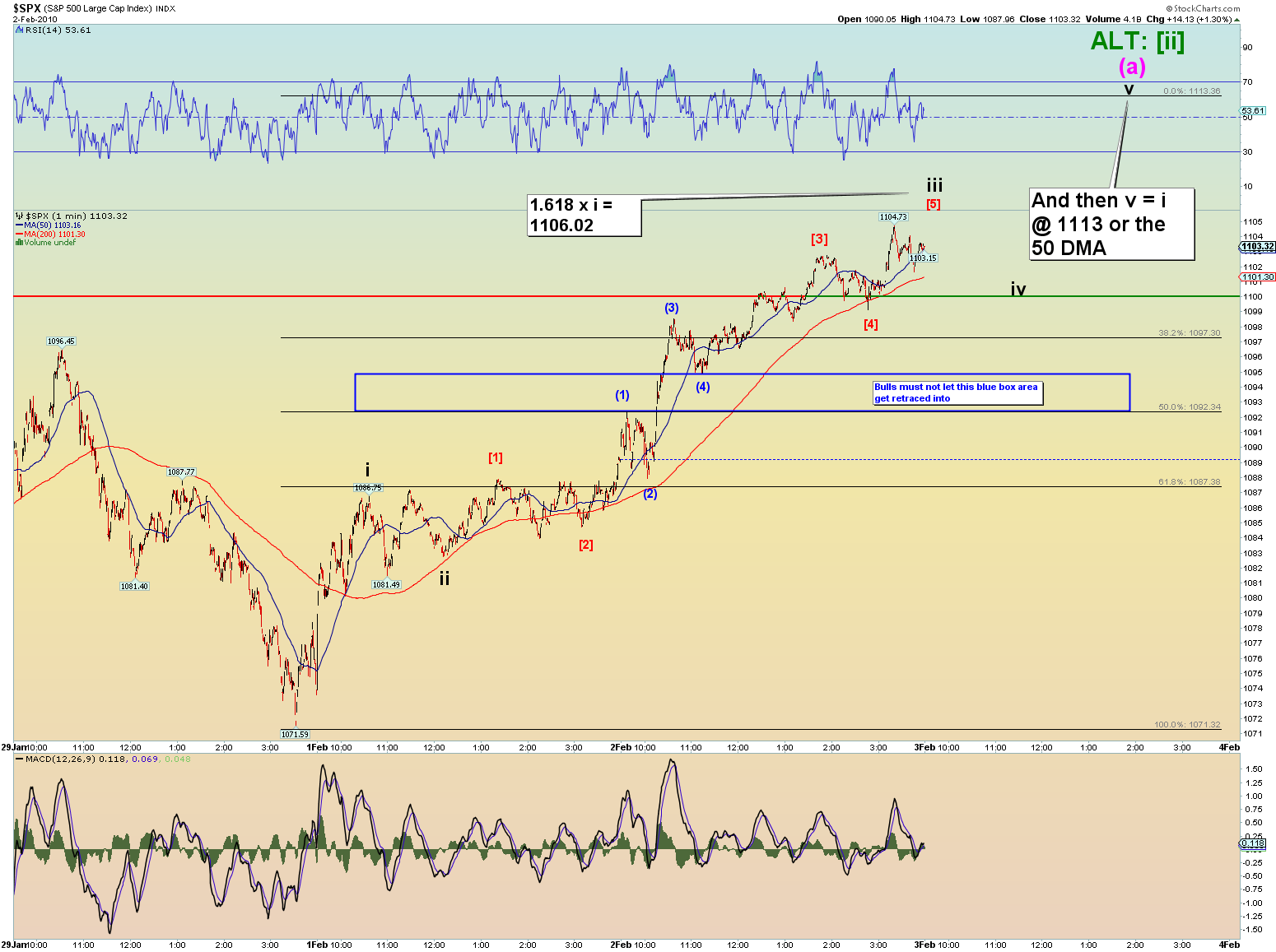Click the blue (4) wave label
Viewport: 1276px width, 952px height.
[x=703, y=387]
